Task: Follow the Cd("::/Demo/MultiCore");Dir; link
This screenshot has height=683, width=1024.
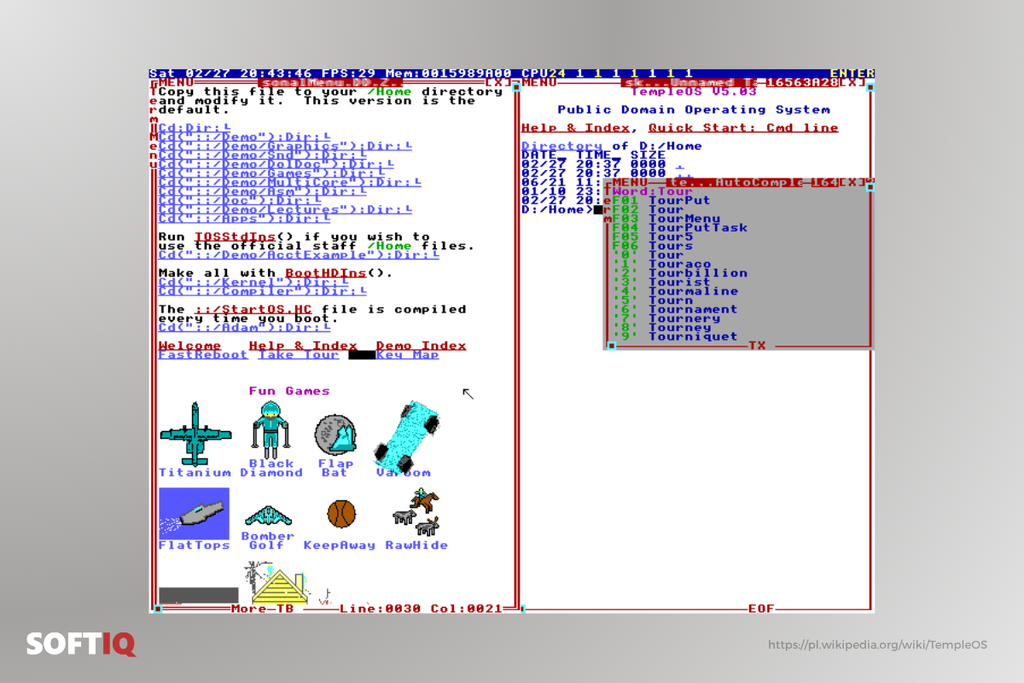Action: pos(289,183)
